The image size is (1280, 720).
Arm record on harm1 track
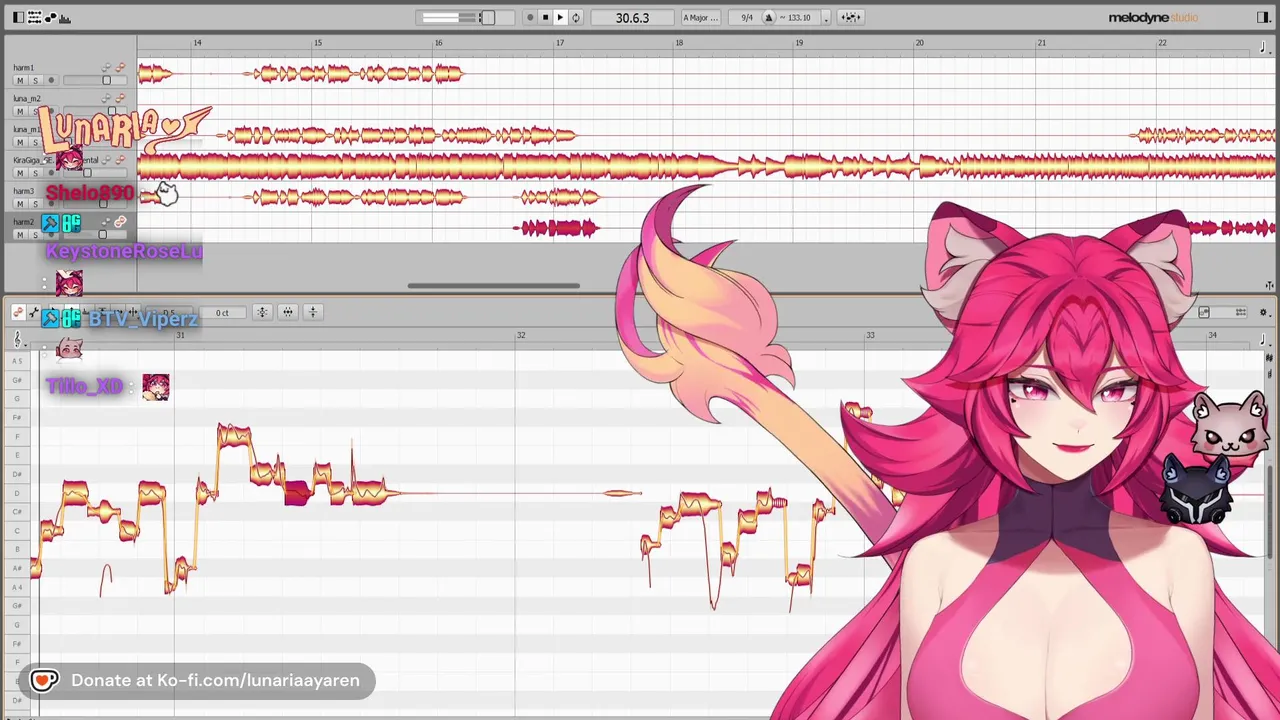pos(51,80)
